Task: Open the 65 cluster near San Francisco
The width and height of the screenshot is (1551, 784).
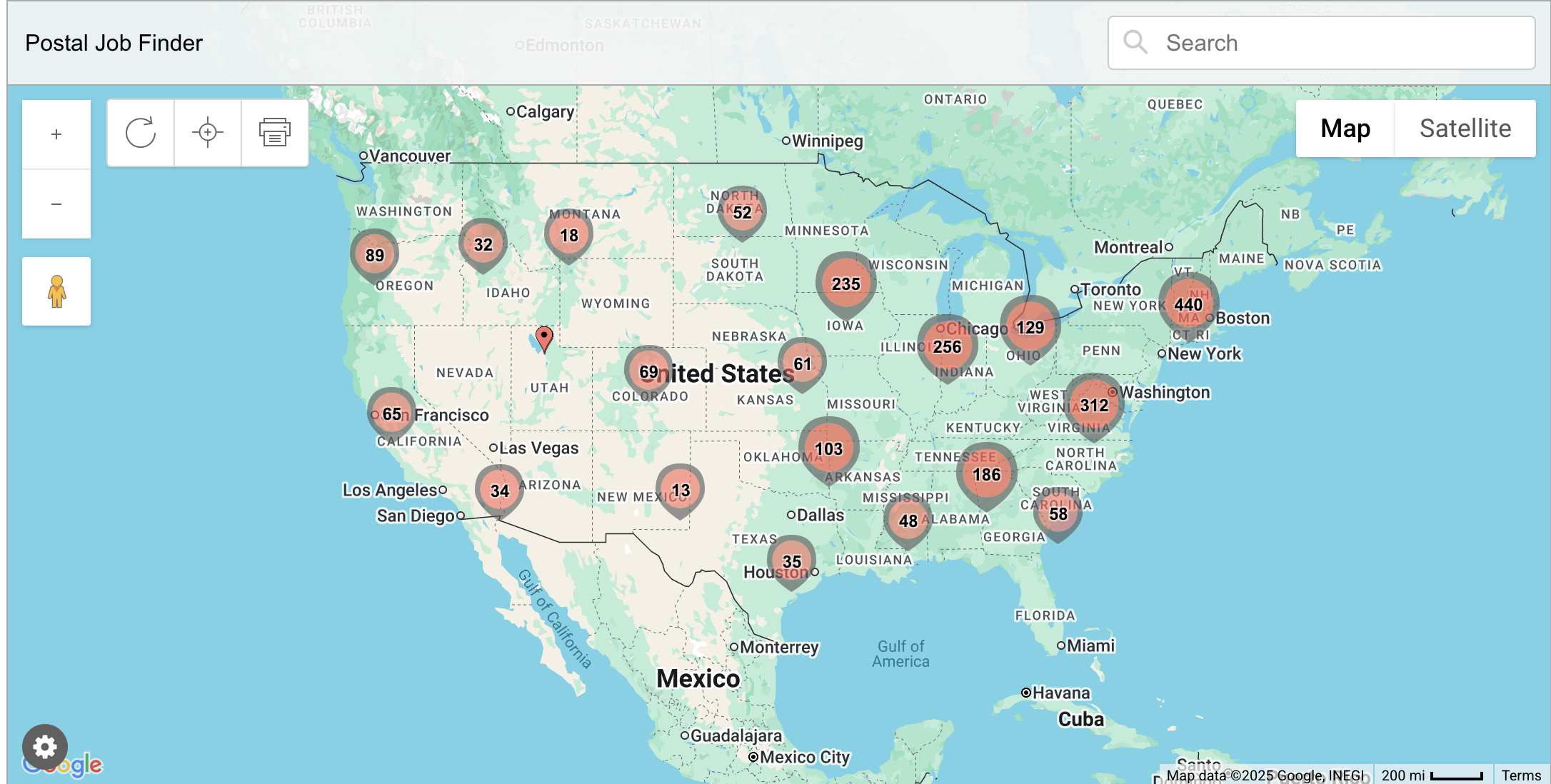Action: [x=391, y=414]
